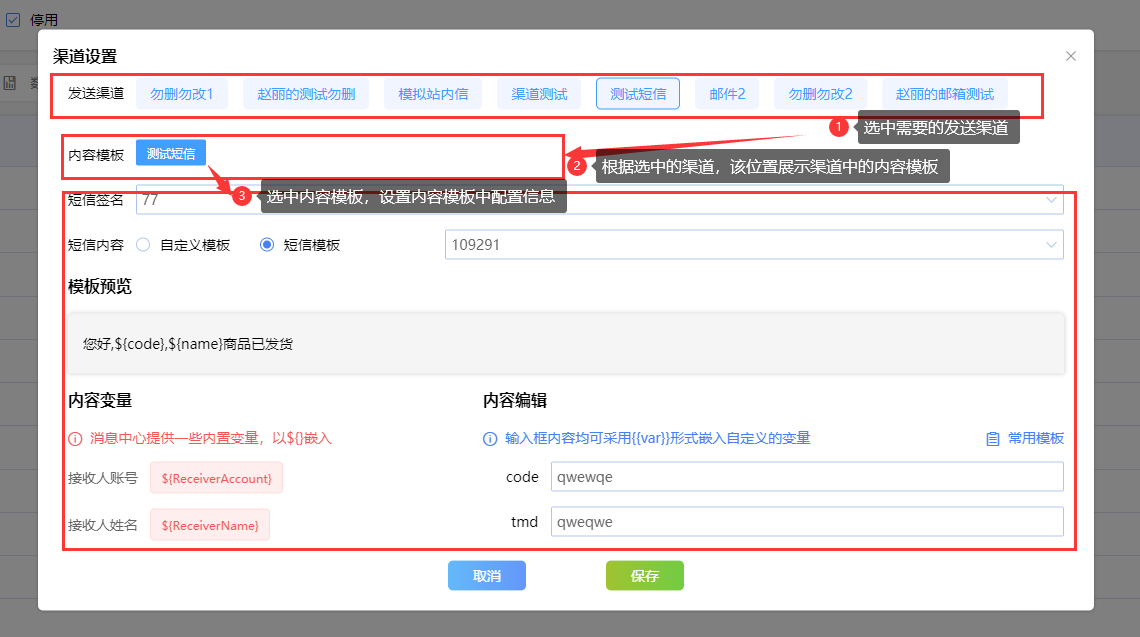Select the 渠道测试 channel
The height and width of the screenshot is (637, 1140).
[539, 94]
